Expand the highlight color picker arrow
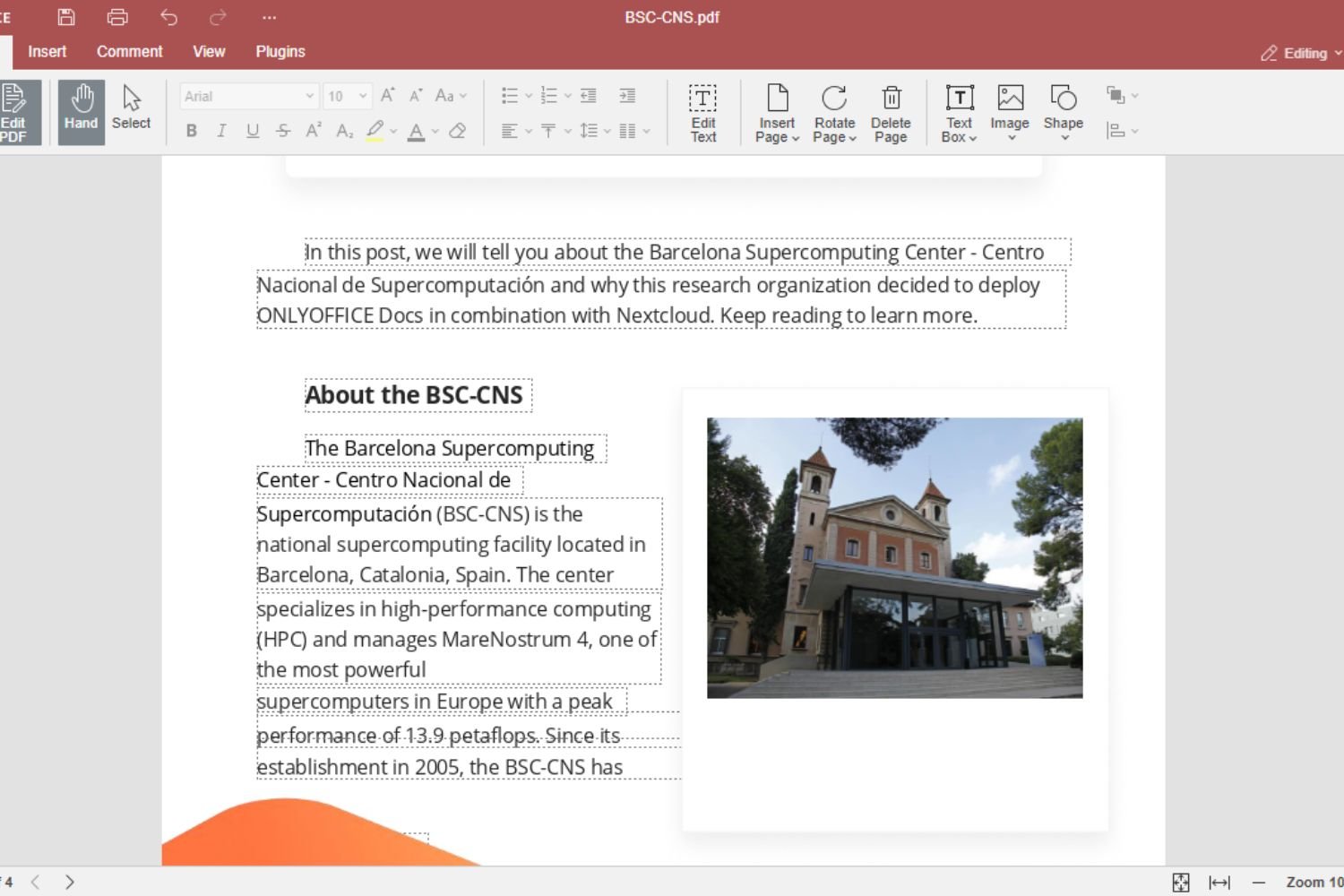Screen dimensions: 1344x896 pos(393,132)
